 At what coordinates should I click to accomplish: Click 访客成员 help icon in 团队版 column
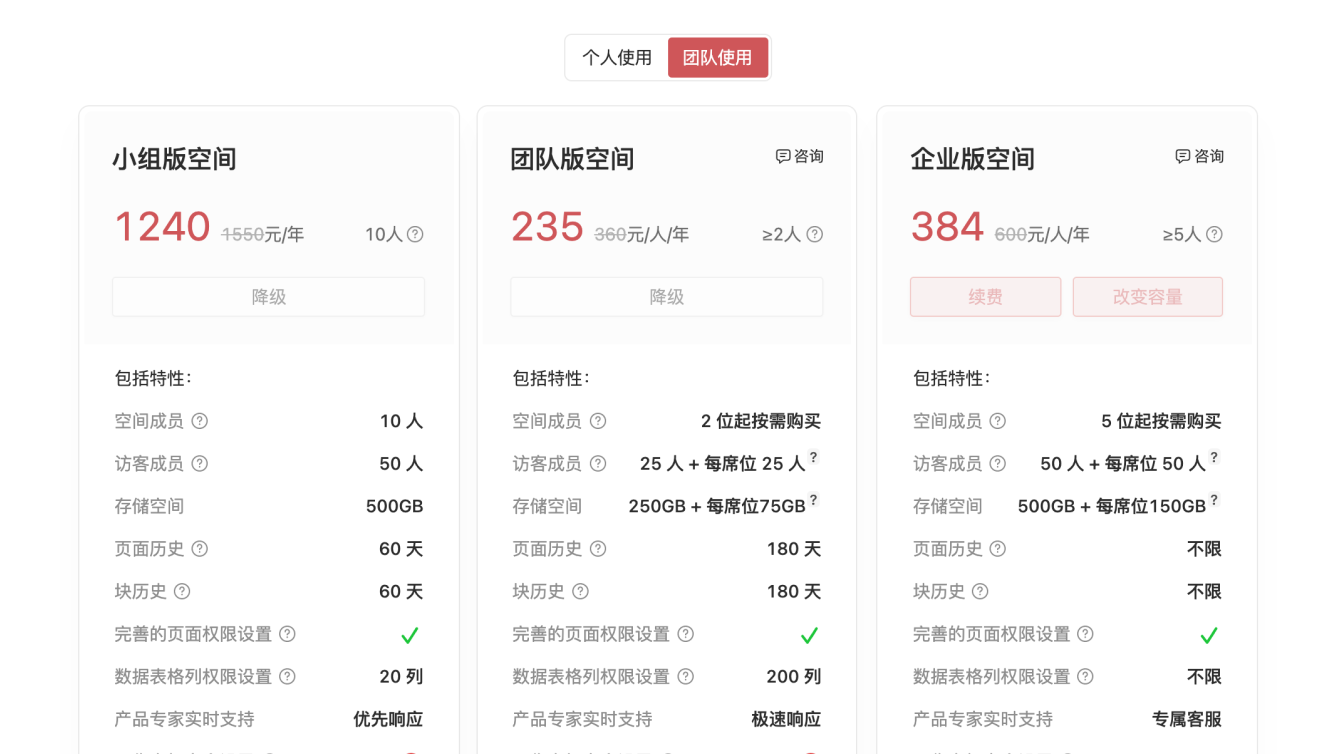point(598,464)
